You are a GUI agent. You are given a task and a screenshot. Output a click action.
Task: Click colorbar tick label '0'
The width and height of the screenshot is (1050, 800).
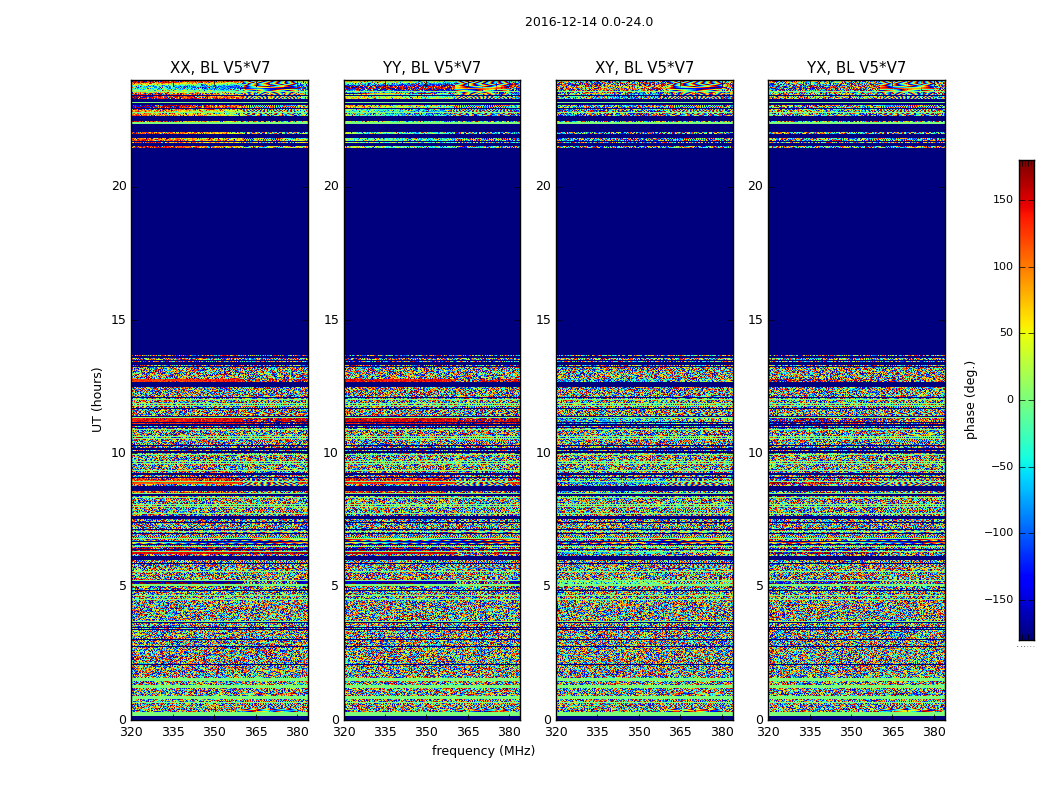[1010, 400]
